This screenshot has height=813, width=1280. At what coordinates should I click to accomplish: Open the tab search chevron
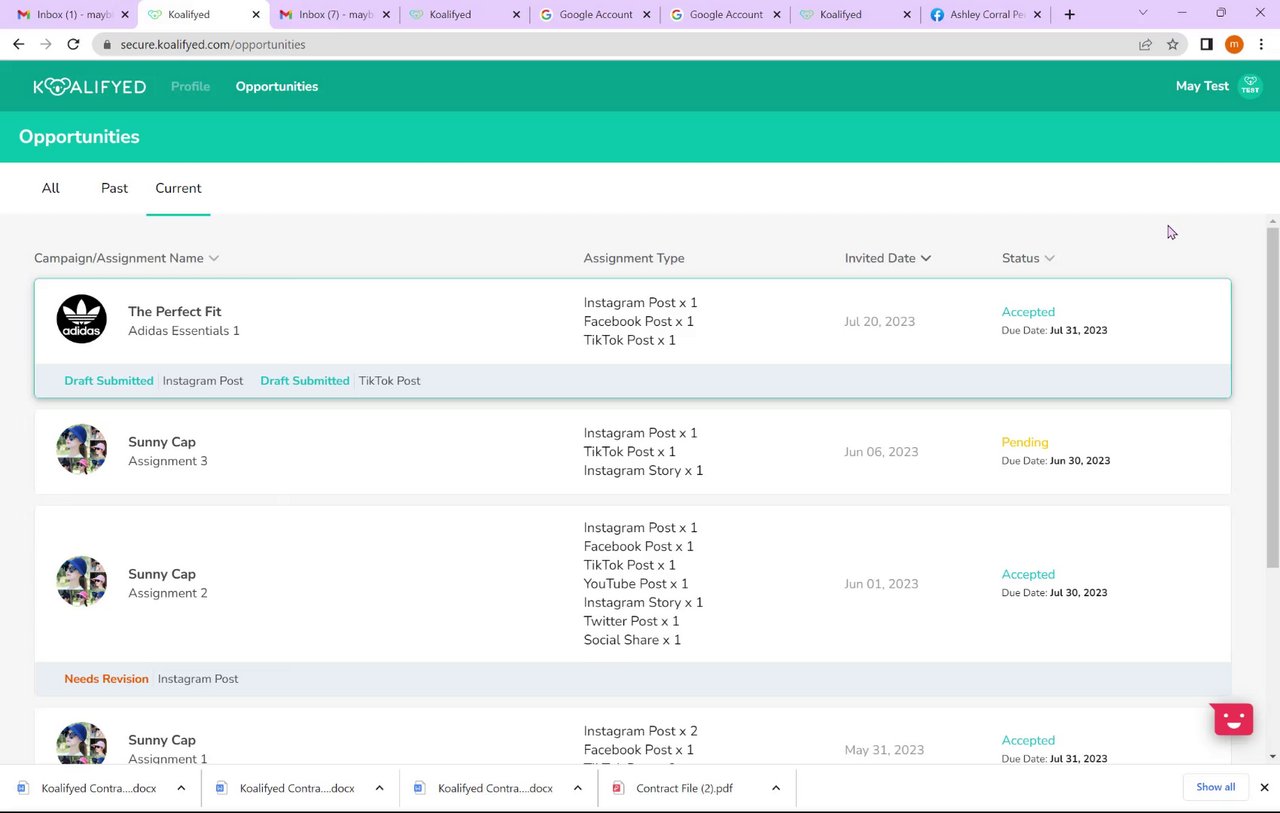pos(1143,13)
